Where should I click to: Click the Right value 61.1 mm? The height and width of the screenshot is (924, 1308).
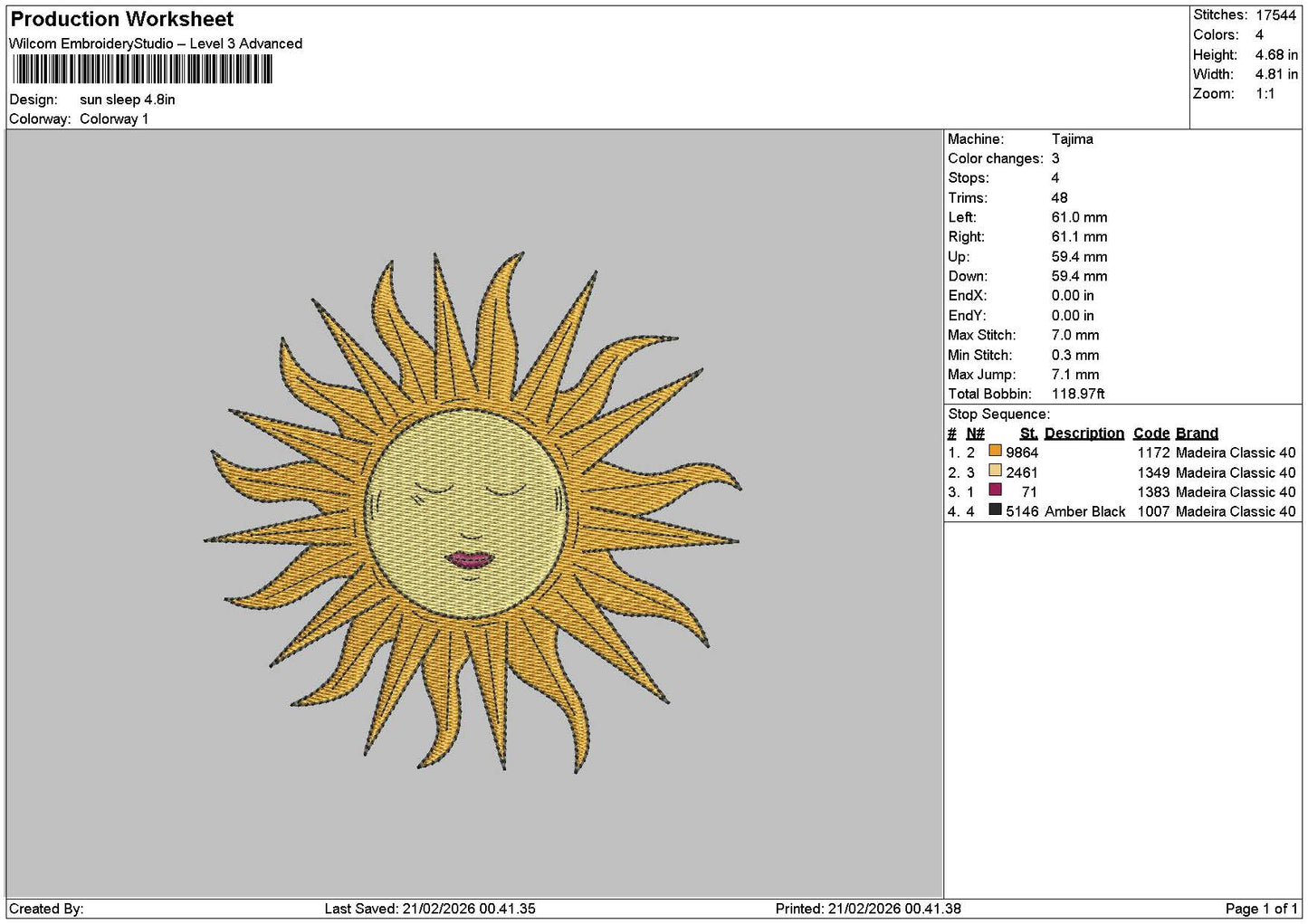pos(1080,237)
